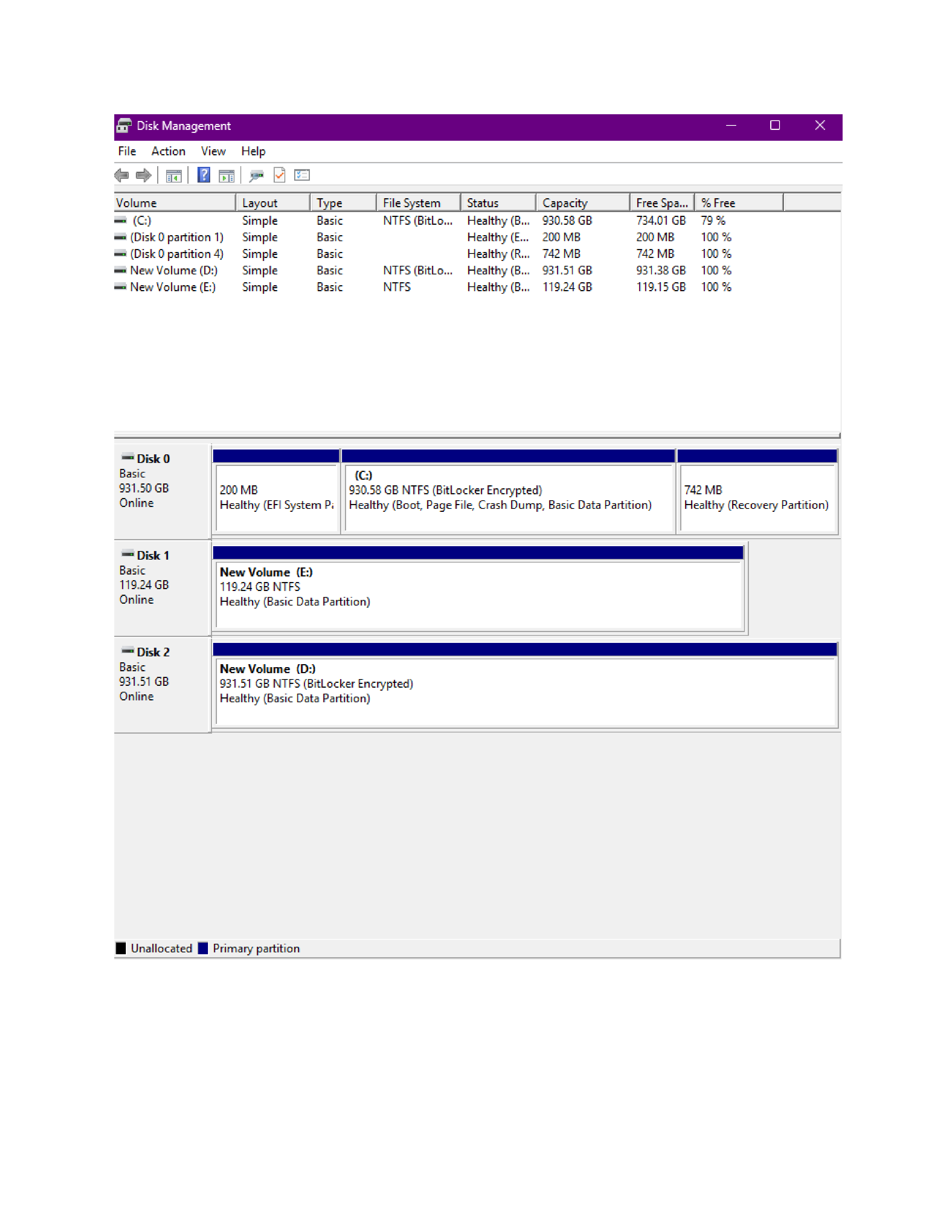Open the View menu
This screenshot has width=952, height=1232.
pyautogui.click(x=213, y=151)
